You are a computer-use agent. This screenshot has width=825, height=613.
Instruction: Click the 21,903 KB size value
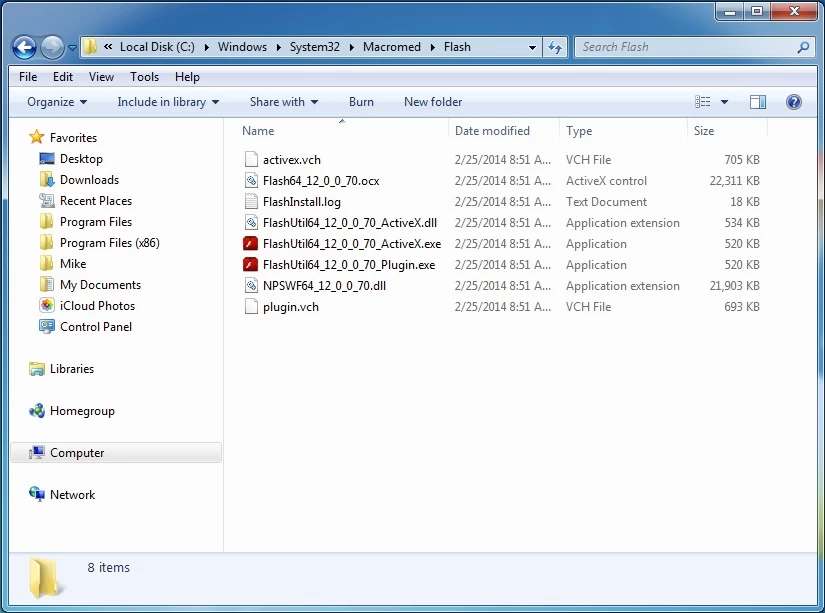pyautogui.click(x=735, y=286)
